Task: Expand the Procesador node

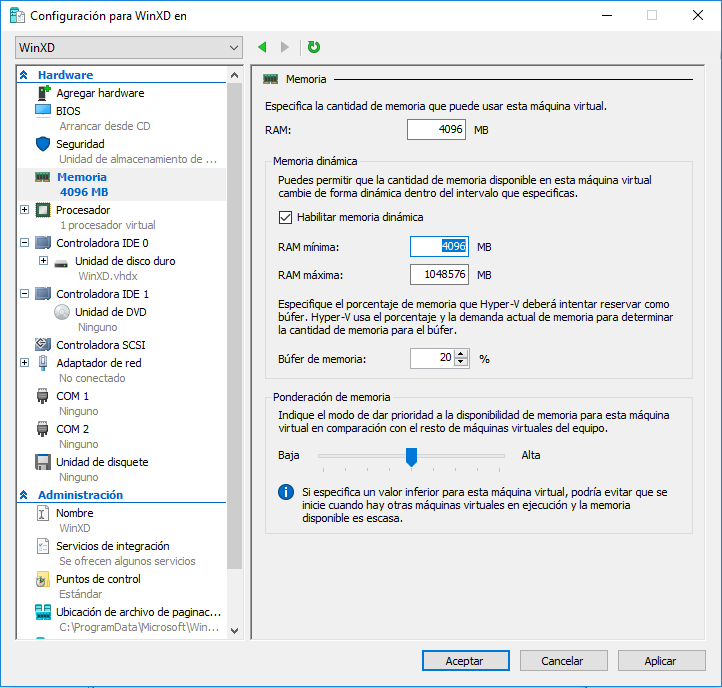Action: [x=24, y=210]
